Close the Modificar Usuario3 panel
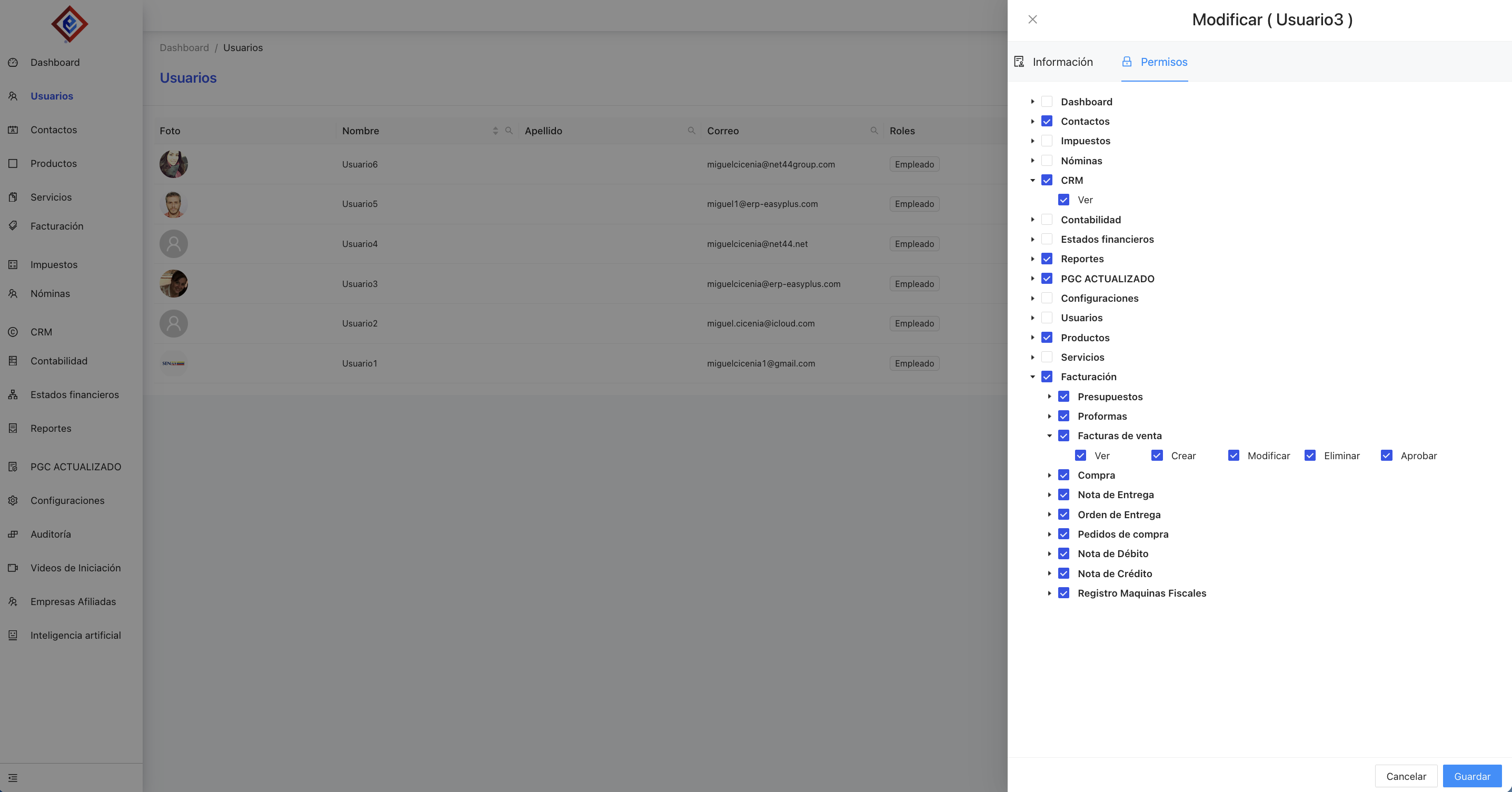The image size is (1512, 792). 1032,19
